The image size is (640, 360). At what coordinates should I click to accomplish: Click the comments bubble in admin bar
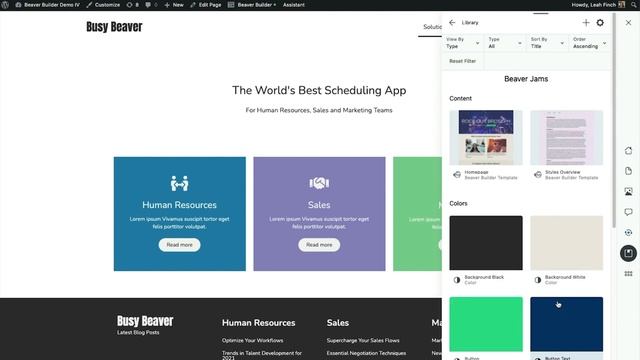tap(151, 5)
